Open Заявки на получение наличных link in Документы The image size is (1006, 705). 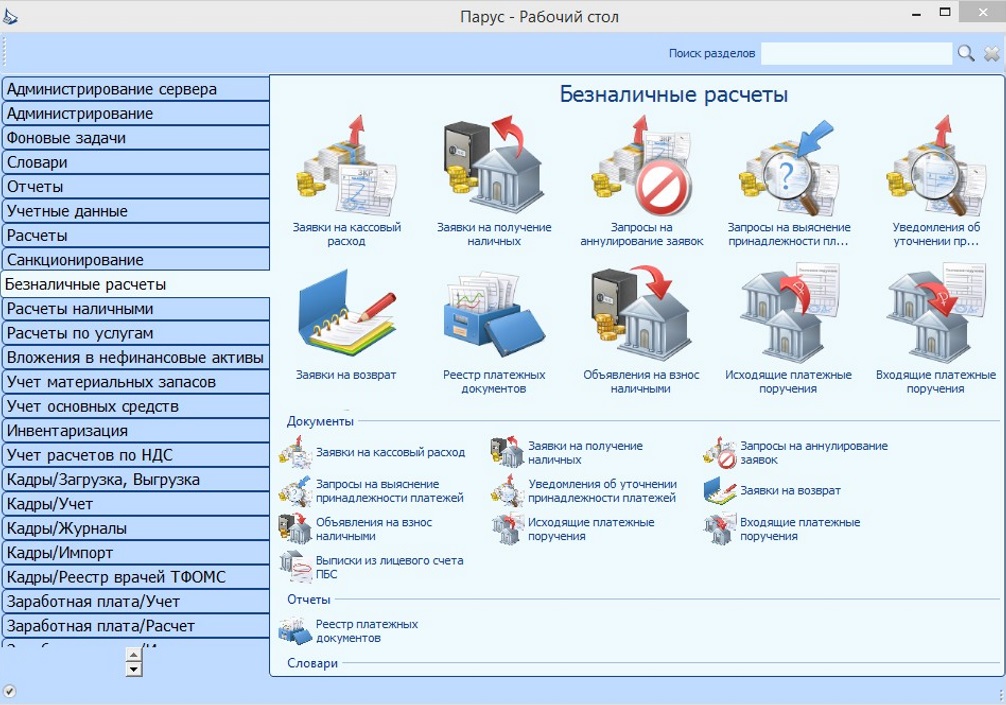tap(585, 452)
